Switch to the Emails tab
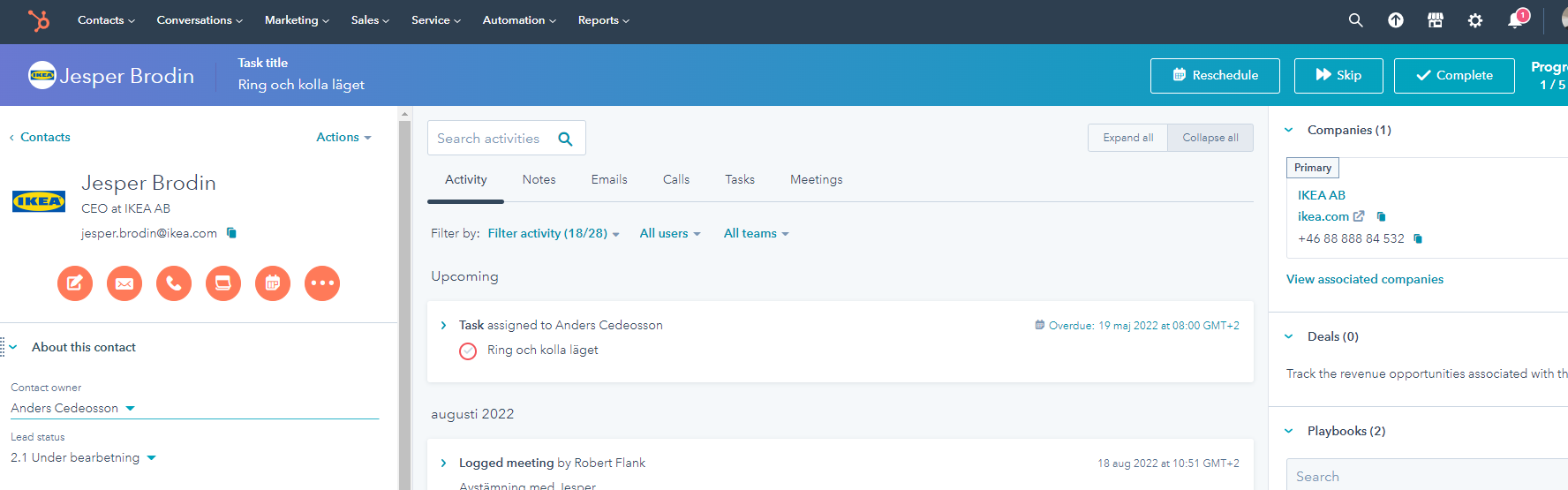Screen dimensions: 1568x490 (609, 180)
